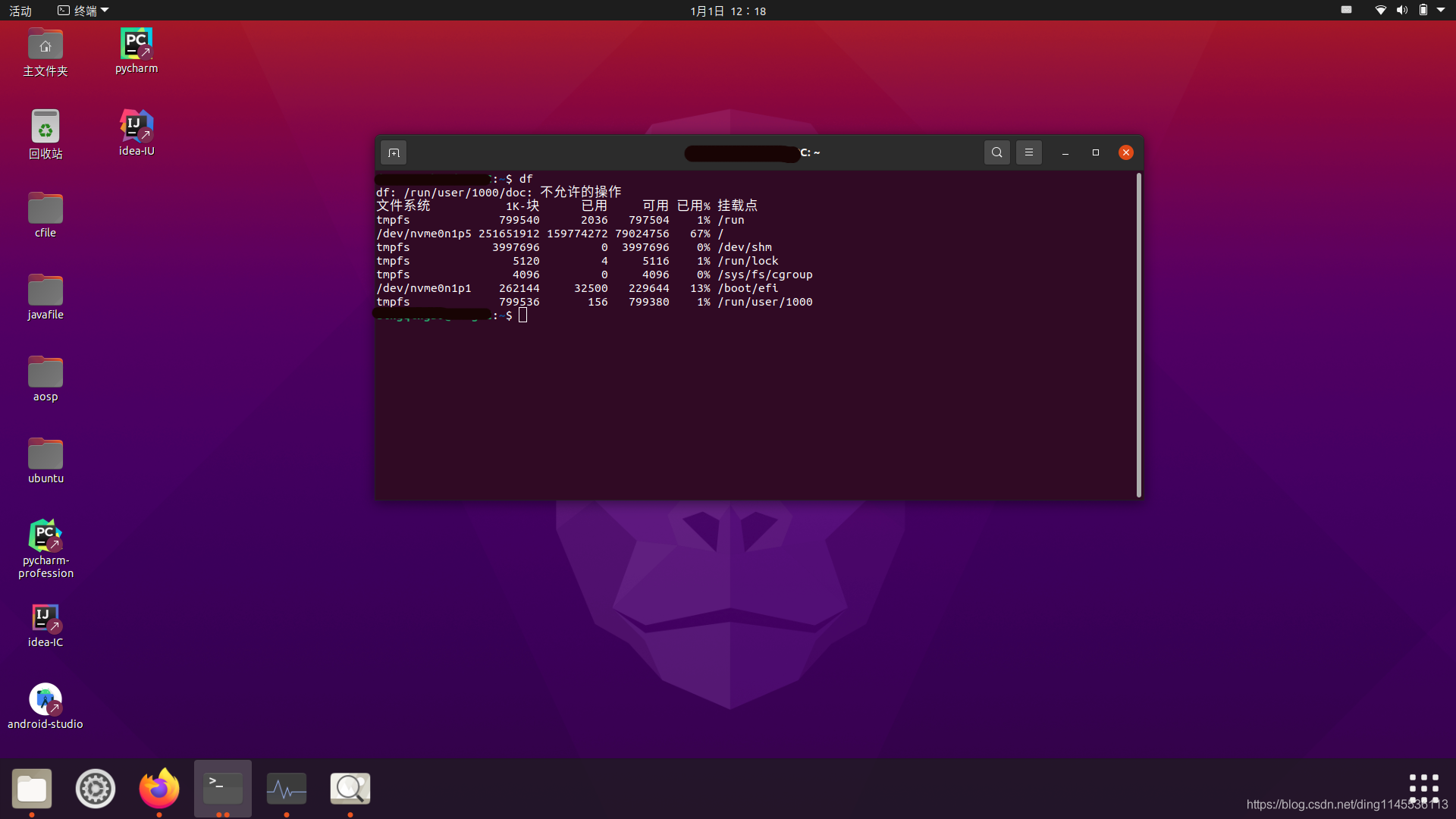This screenshot has width=1456, height=819.
Task: Toggle the volume control in the top bar
Action: pyautogui.click(x=1402, y=10)
